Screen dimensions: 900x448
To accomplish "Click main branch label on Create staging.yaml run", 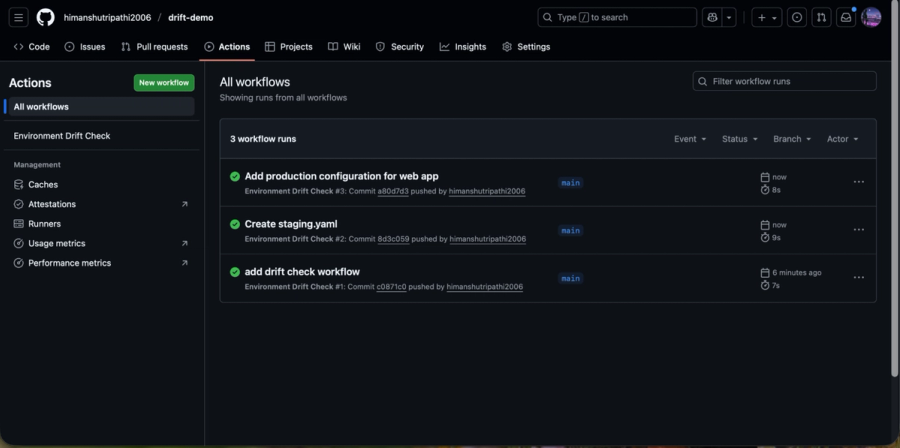I will tap(571, 231).
